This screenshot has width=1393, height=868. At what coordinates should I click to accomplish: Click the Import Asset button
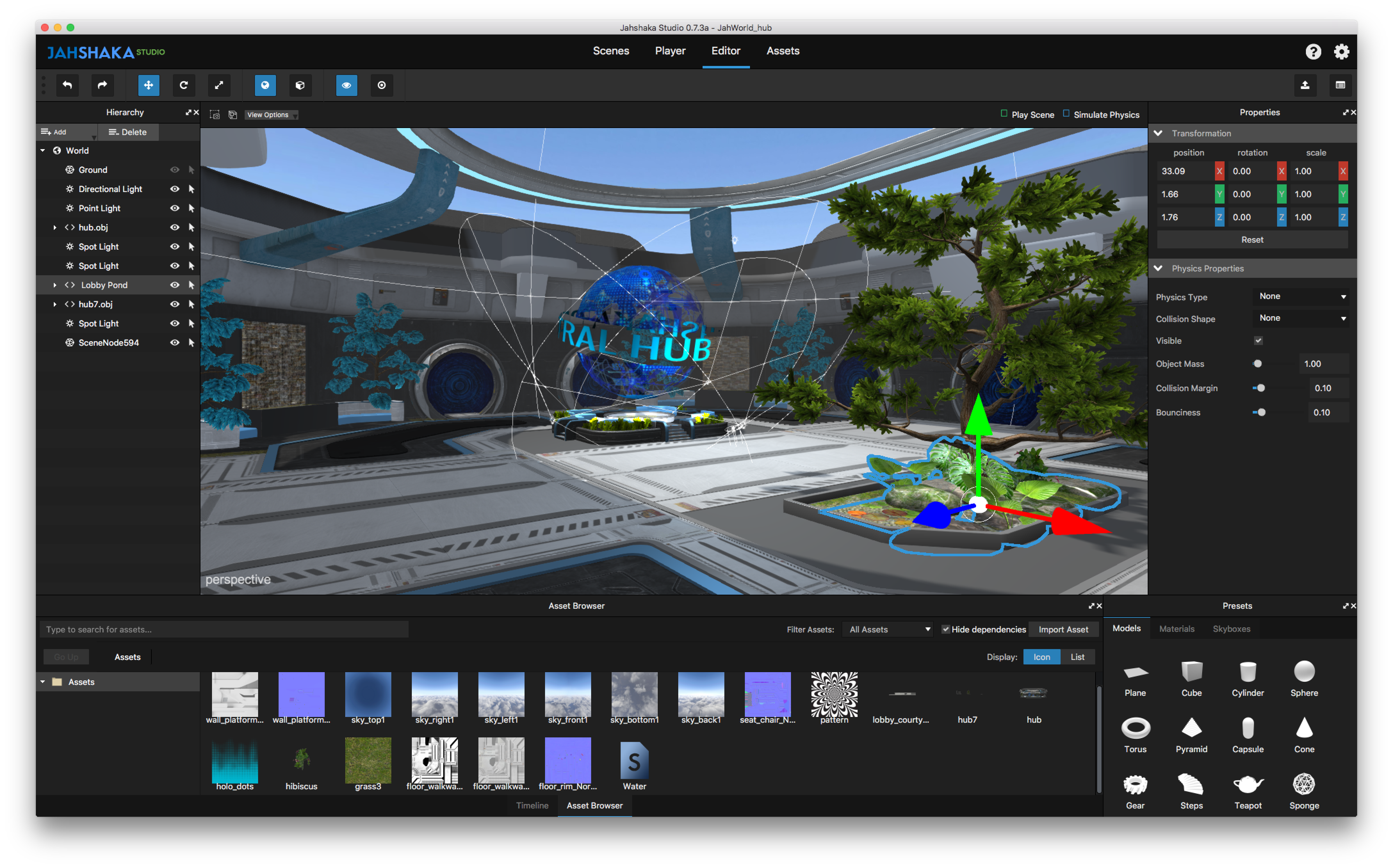pos(1063,629)
